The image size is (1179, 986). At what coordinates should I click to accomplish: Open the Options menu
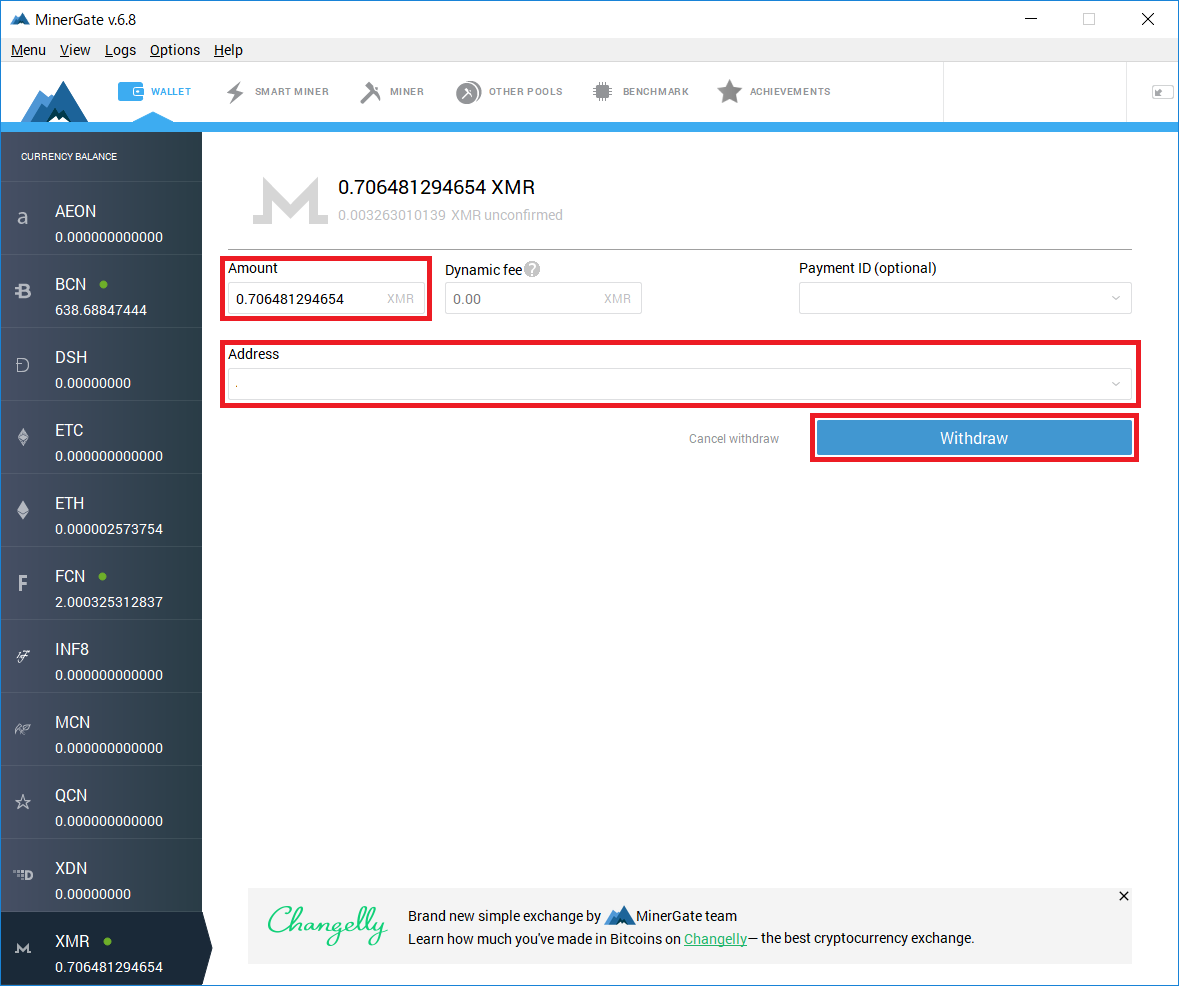tap(174, 50)
